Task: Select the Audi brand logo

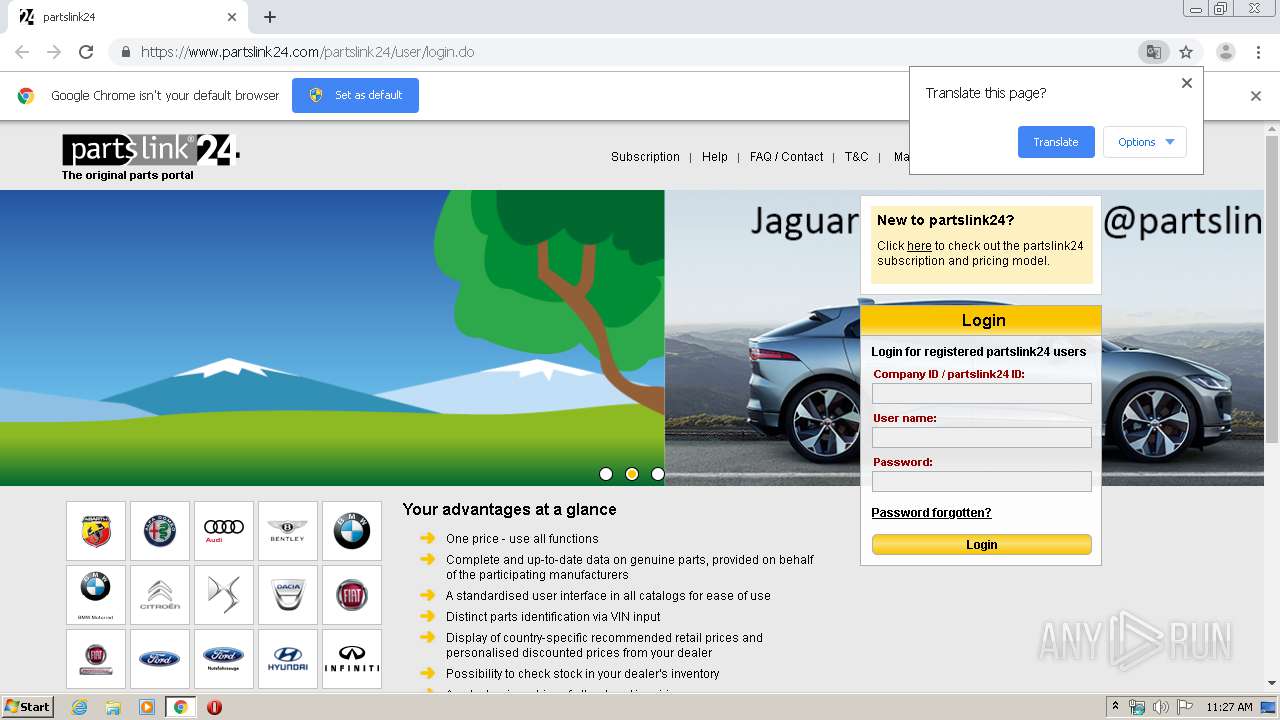Action: [x=224, y=531]
